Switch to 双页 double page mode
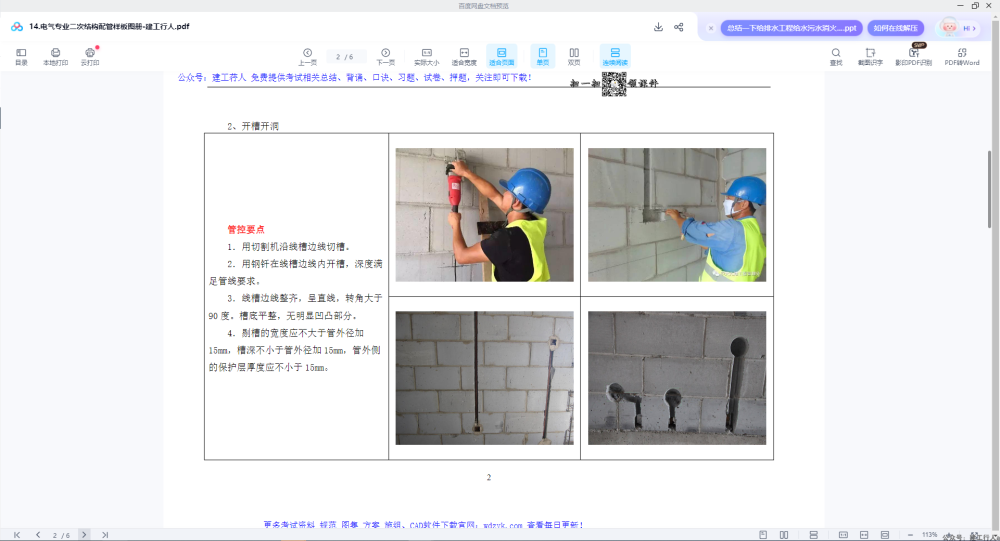 [x=574, y=57]
